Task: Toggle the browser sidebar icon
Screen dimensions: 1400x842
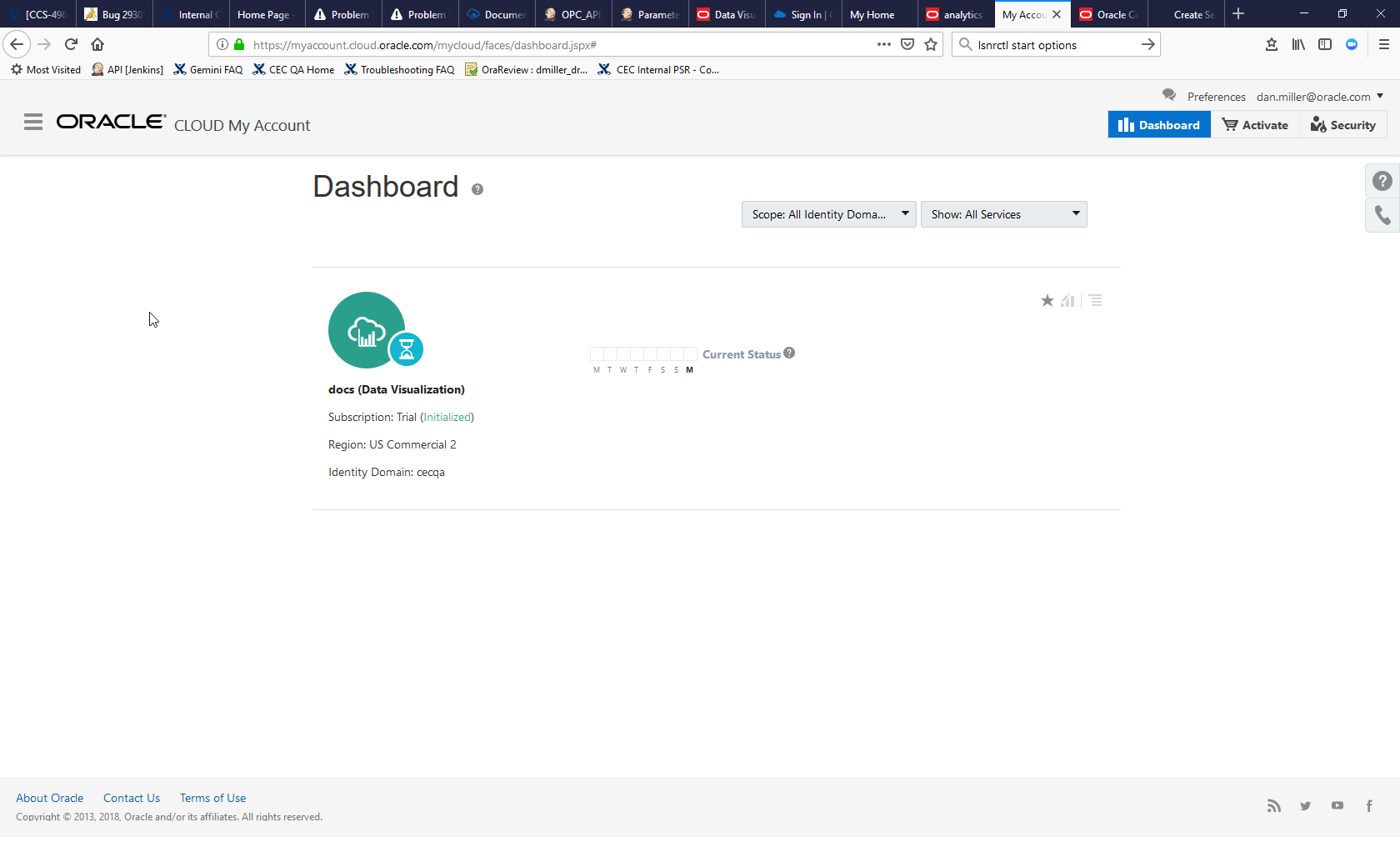Action: tap(1325, 44)
